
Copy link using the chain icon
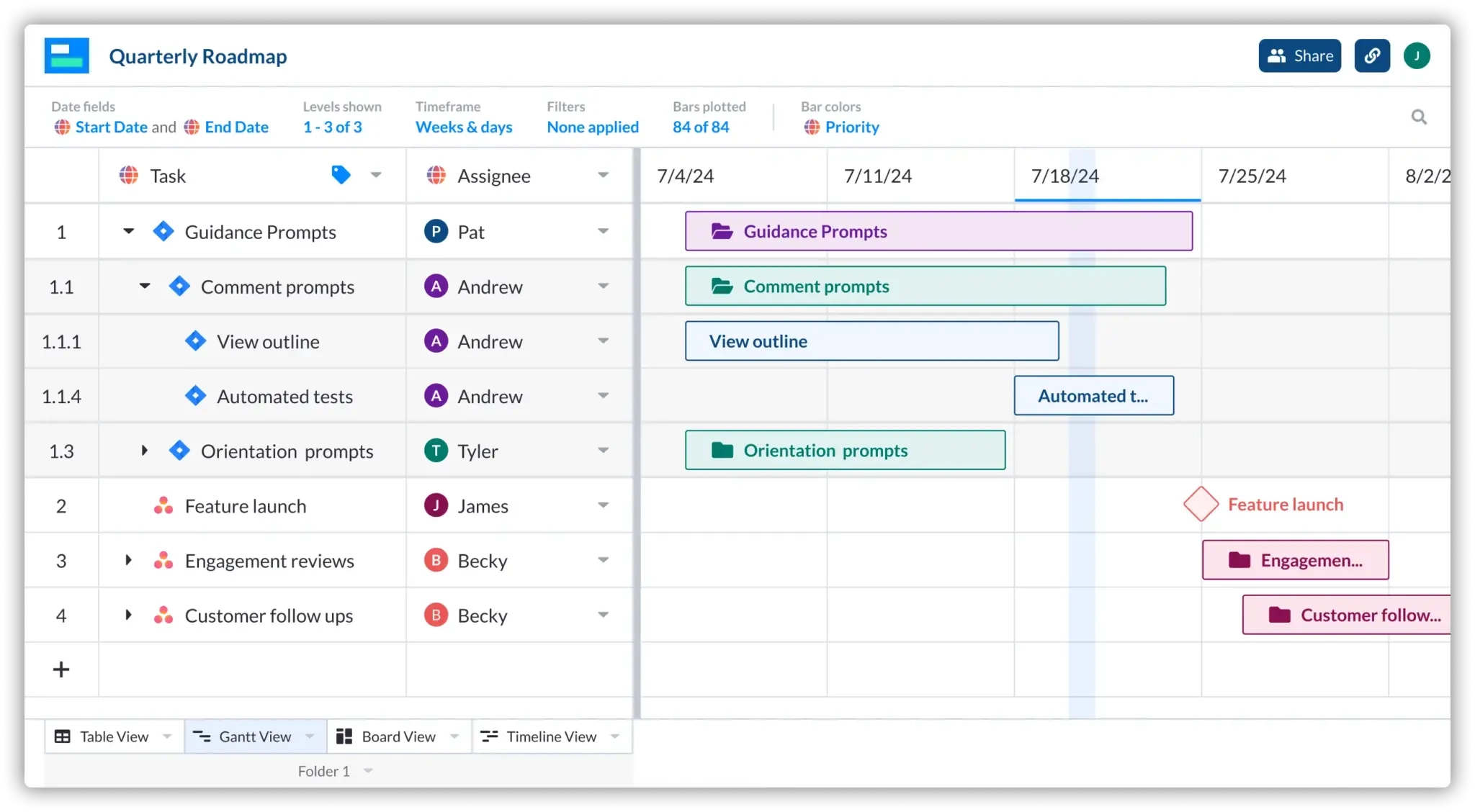click(x=1372, y=55)
